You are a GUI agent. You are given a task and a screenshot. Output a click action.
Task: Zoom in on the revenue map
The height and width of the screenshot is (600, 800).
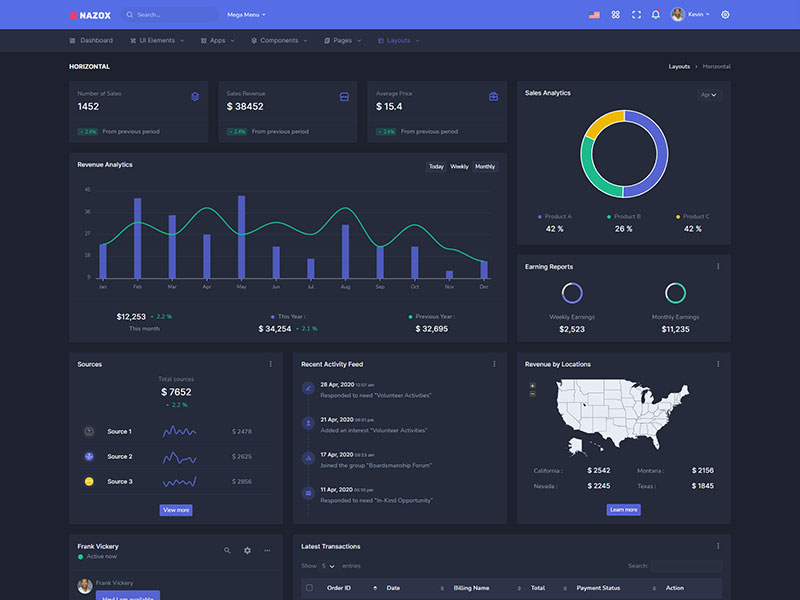[532, 385]
